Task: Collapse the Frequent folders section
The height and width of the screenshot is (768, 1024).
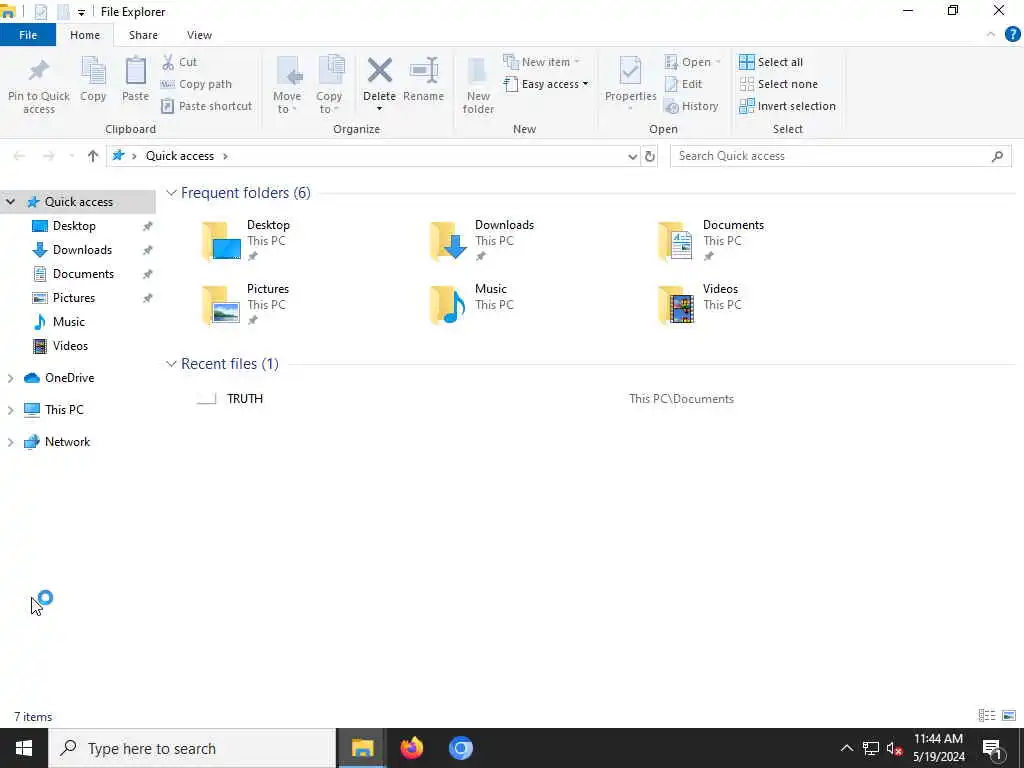Action: pos(171,193)
